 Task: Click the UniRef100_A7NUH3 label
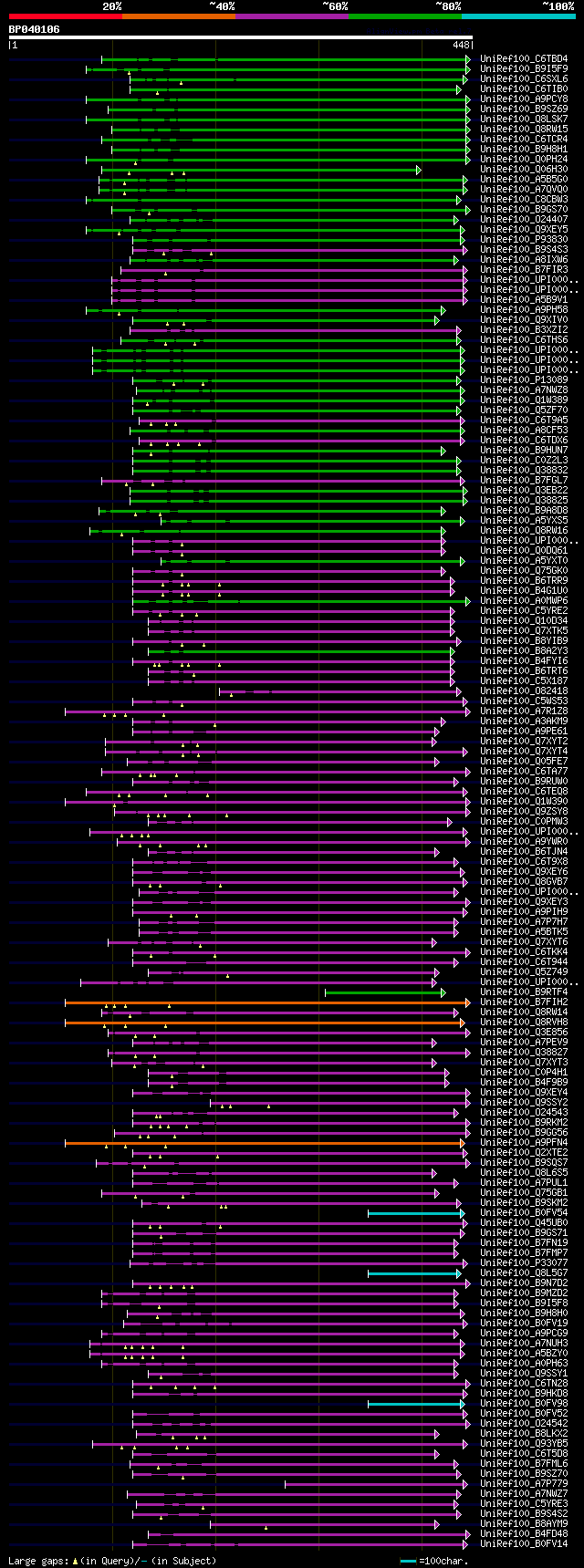524,1344
